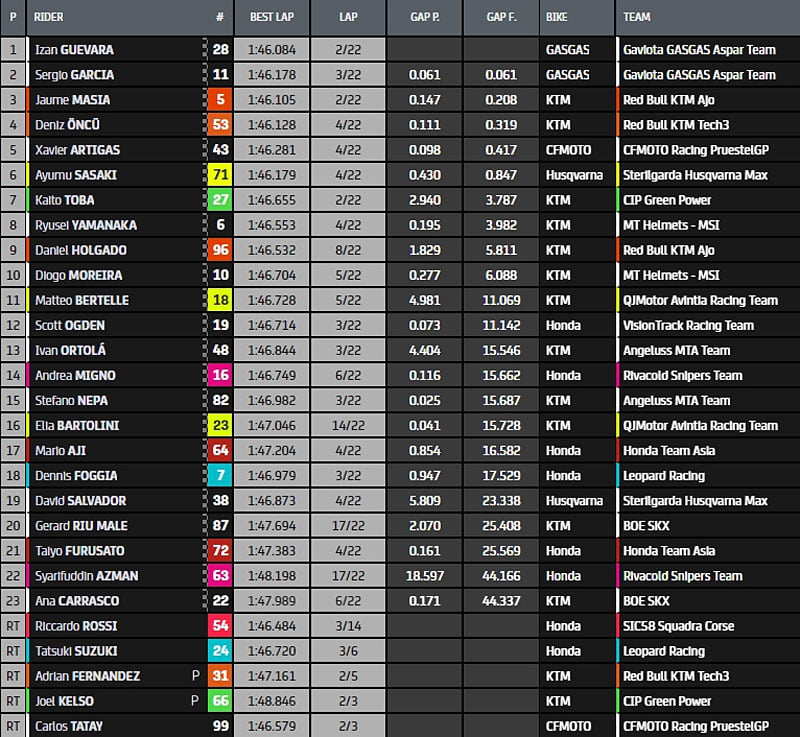Click the P marker beside Joel KELSO
The image size is (800, 737).
click(196, 701)
